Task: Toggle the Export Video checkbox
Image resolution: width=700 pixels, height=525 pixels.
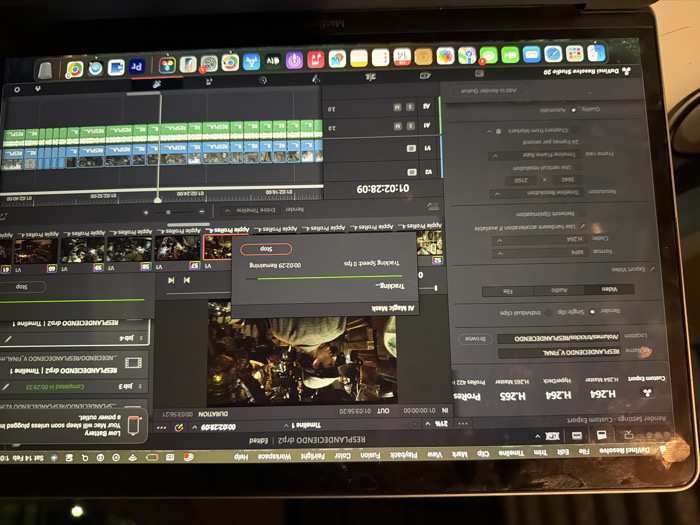Action: [x=652, y=269]
